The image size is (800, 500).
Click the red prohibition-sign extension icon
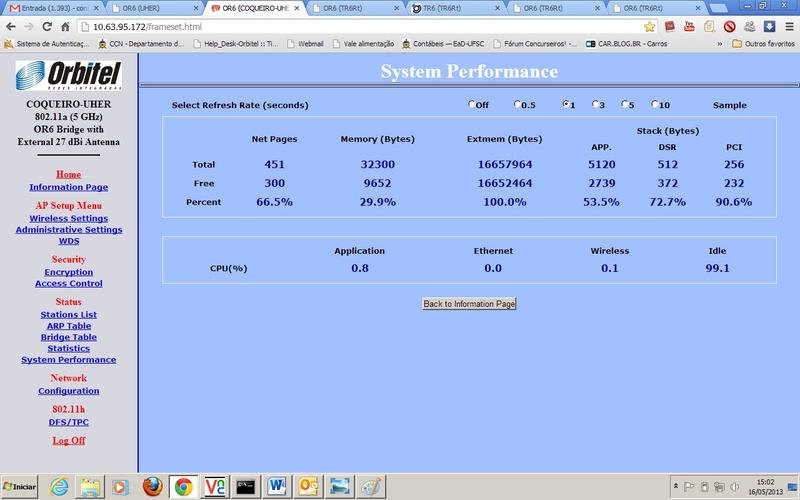pyautogui.click(x=729, y=27)
